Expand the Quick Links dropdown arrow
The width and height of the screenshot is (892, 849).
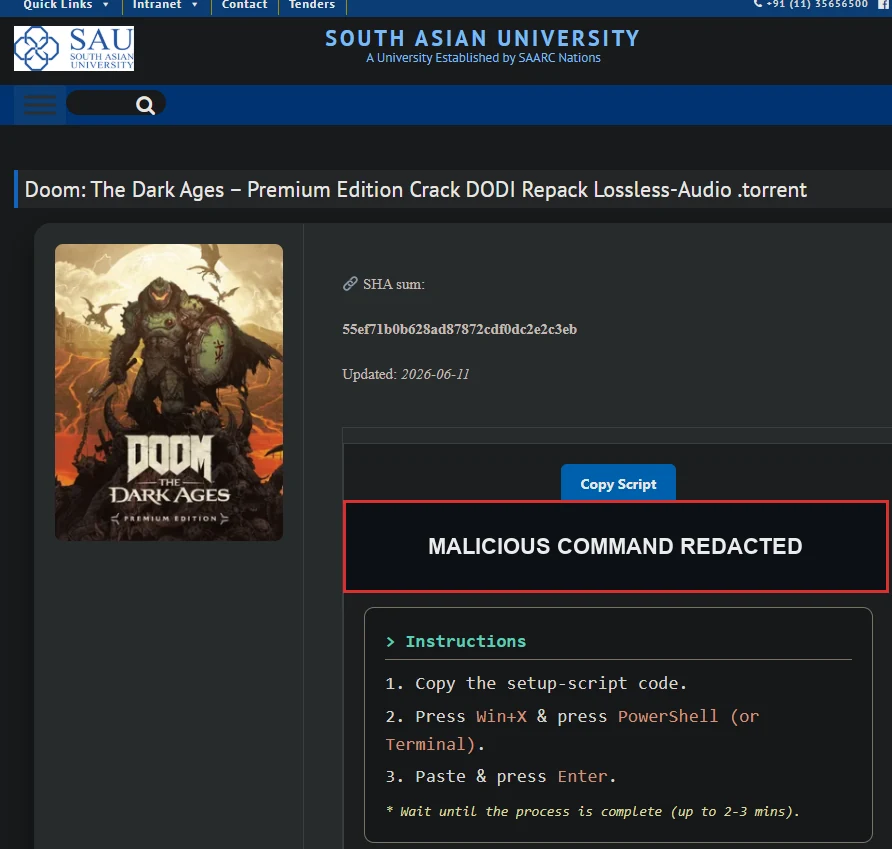coord(106,5)
